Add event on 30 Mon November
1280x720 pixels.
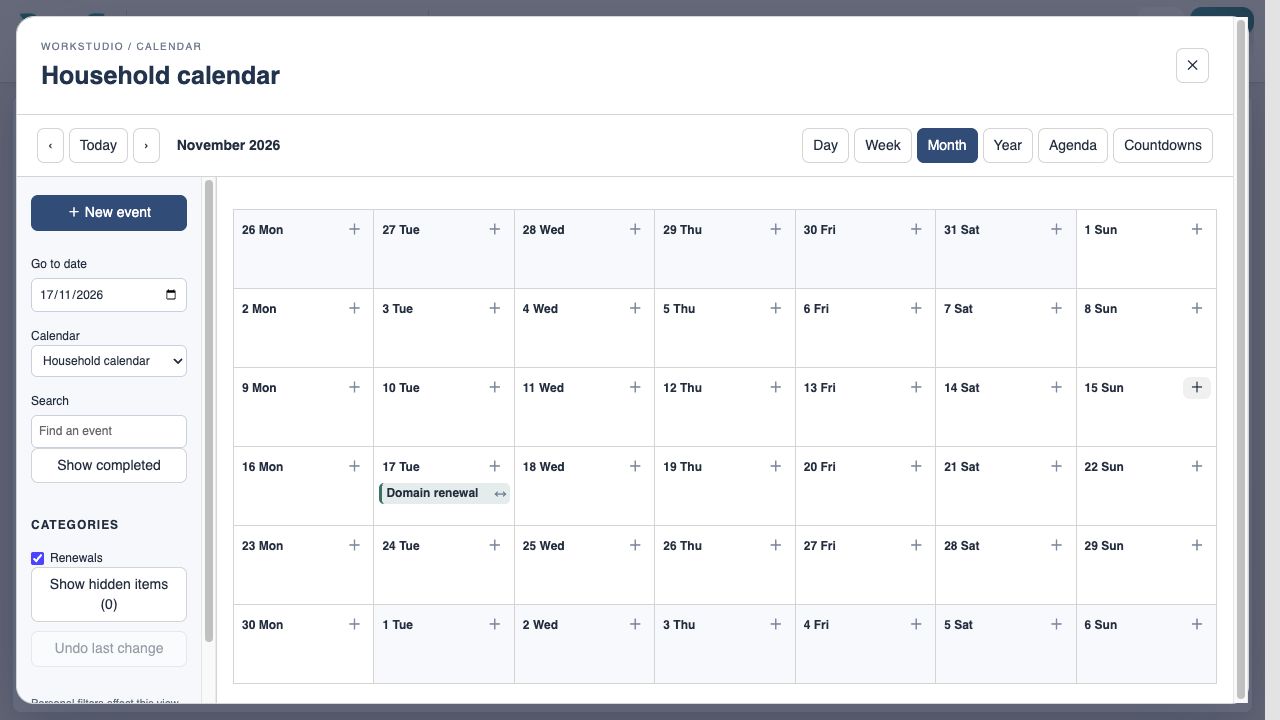click(x=354, y=625)
